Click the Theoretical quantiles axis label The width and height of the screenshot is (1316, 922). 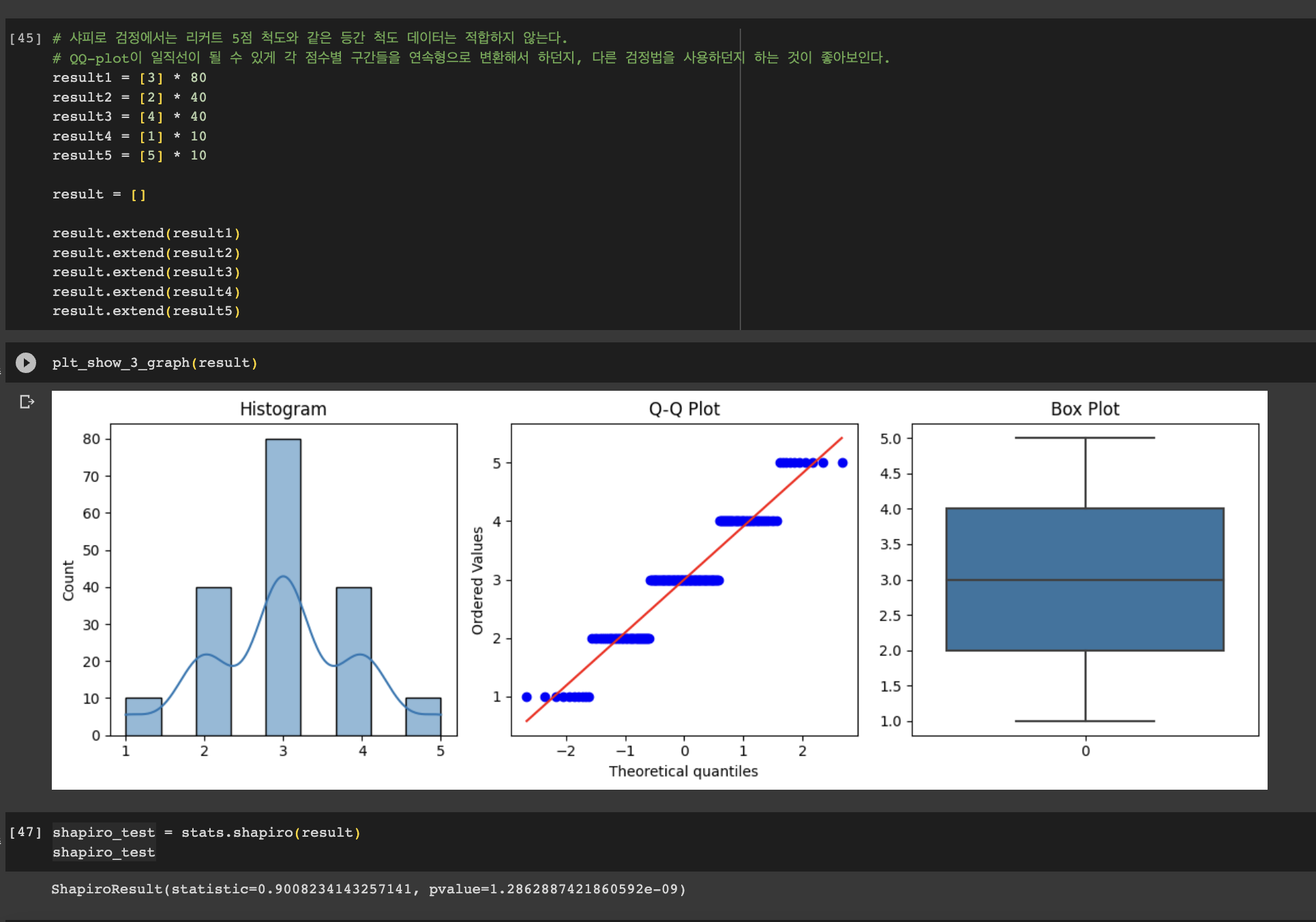tap(683, 771)
